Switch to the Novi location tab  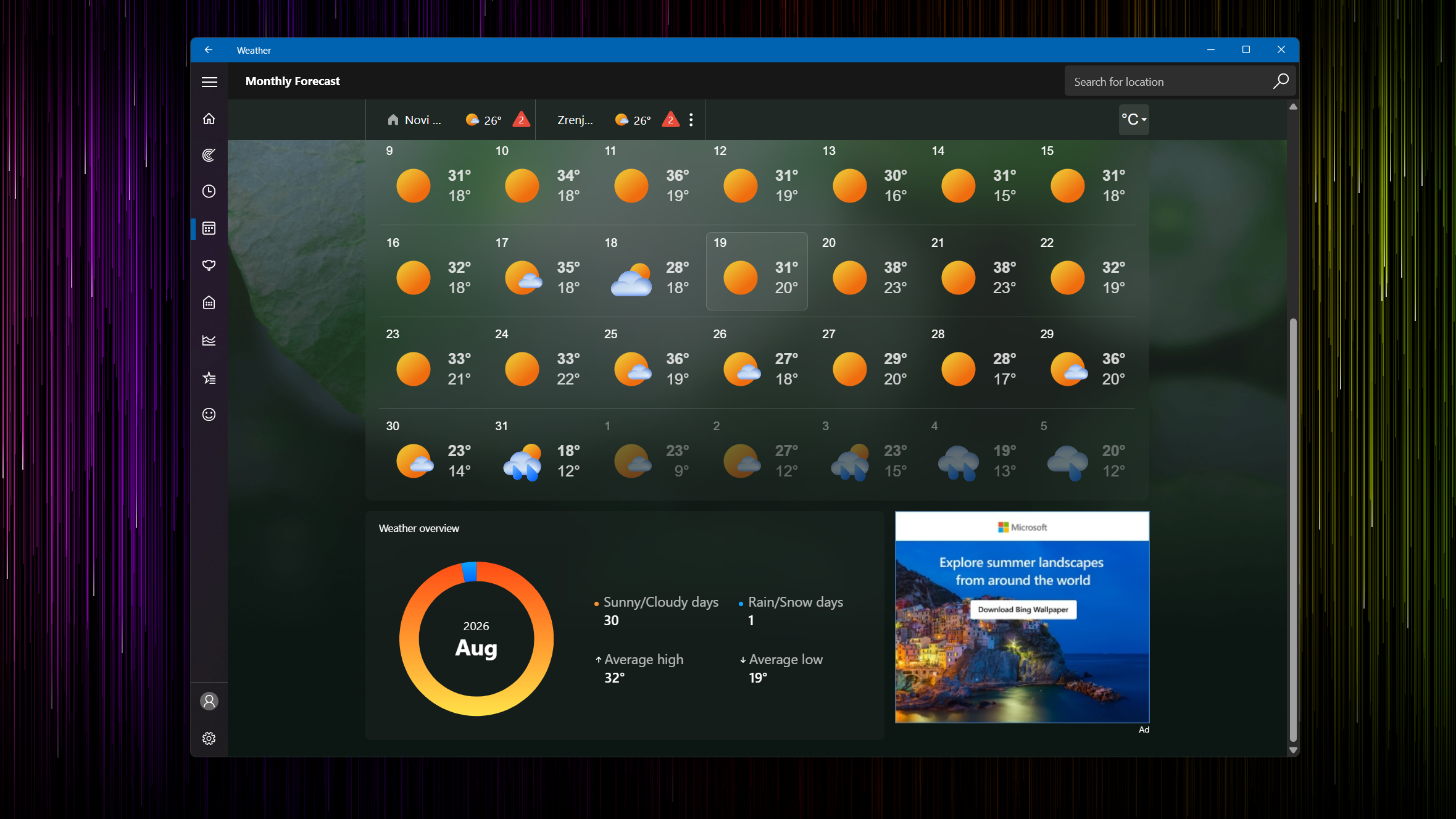point(451,120)
